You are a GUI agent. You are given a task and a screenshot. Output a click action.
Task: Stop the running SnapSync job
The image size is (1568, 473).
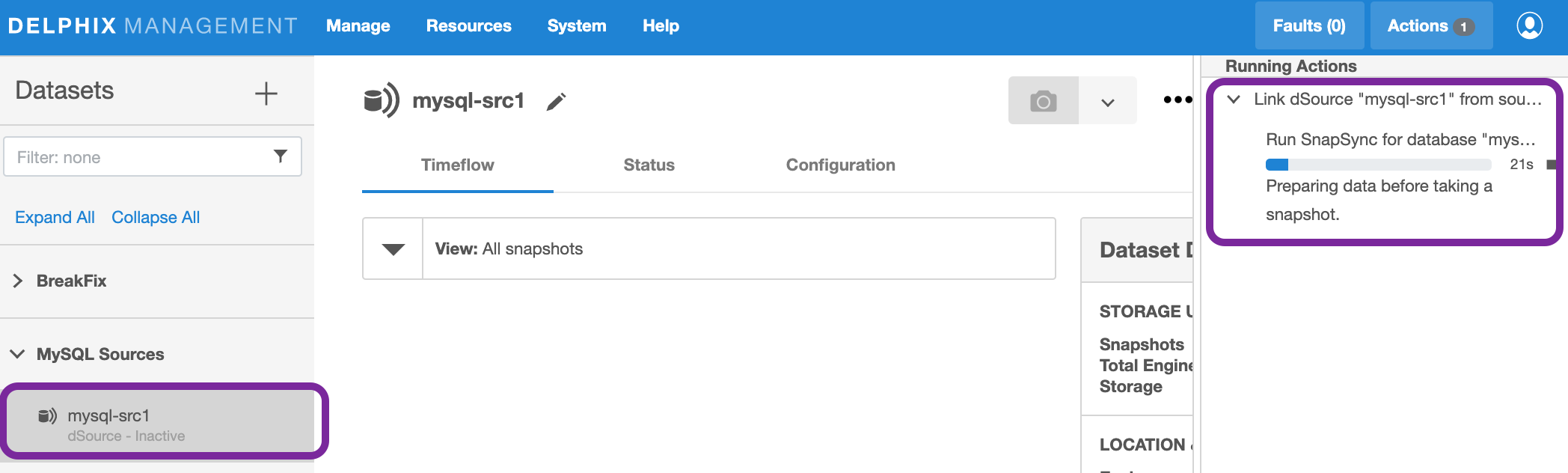click(1551, 165)
